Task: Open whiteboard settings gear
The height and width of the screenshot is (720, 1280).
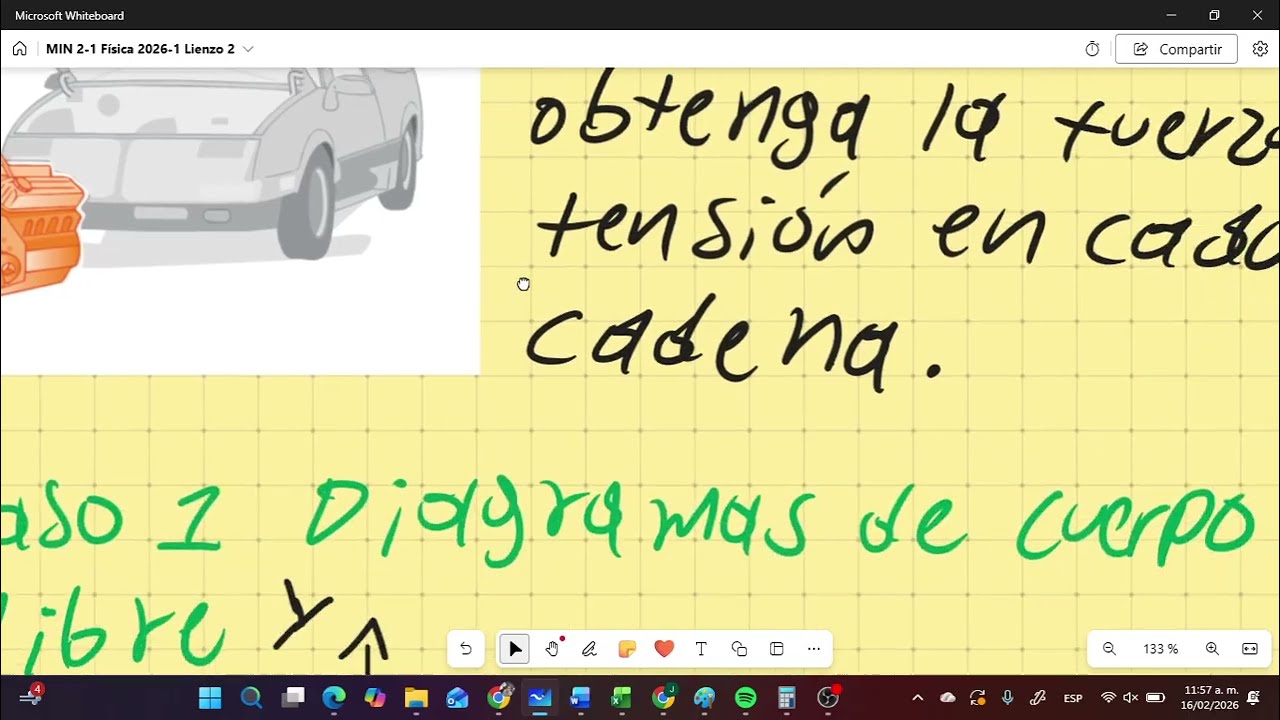Action: (1260, 49)
